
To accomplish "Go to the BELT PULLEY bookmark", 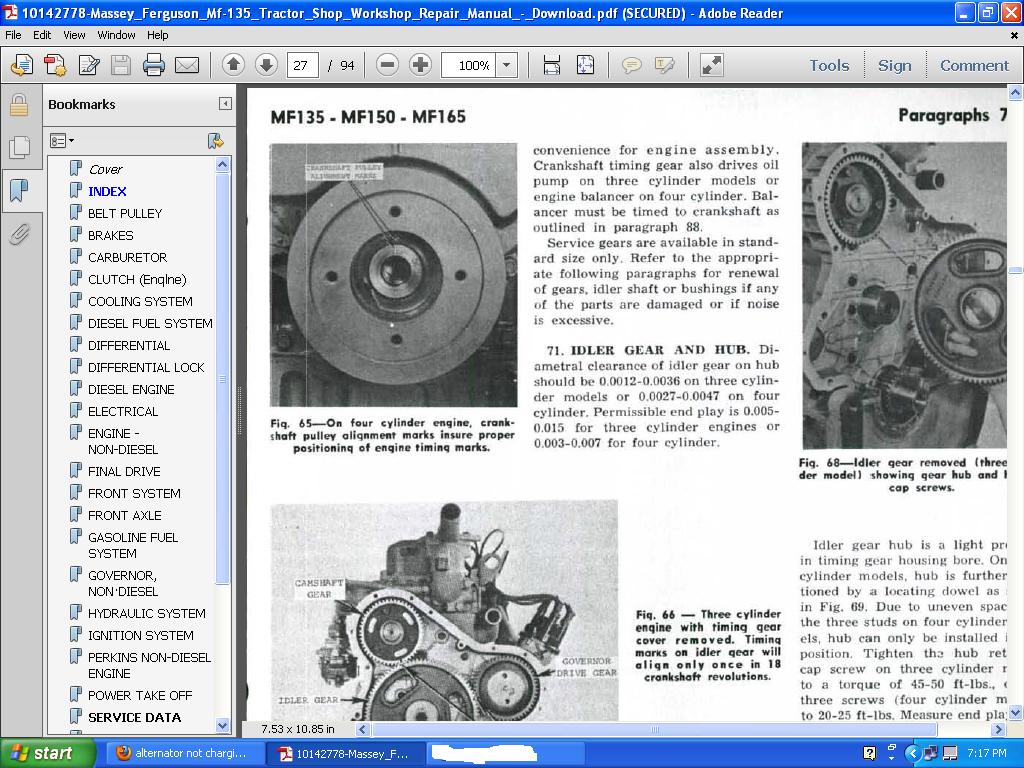I will pos(125,214).
